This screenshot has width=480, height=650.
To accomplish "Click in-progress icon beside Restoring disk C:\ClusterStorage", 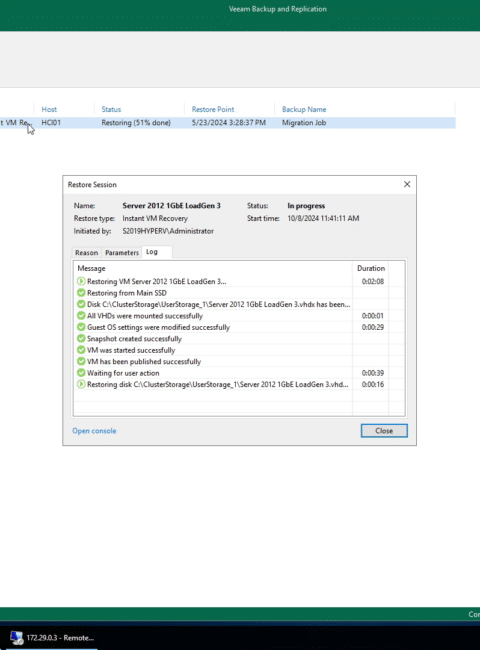I will [x=81, y=384].
